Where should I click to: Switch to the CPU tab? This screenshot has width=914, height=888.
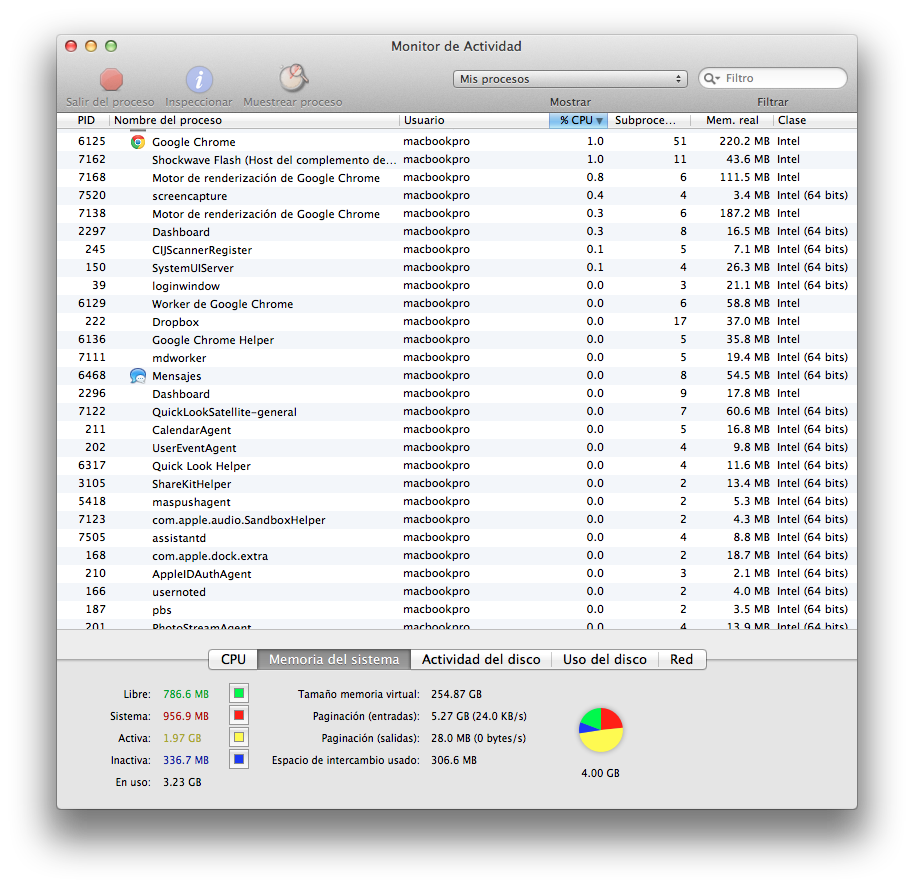tap(233, 659)
